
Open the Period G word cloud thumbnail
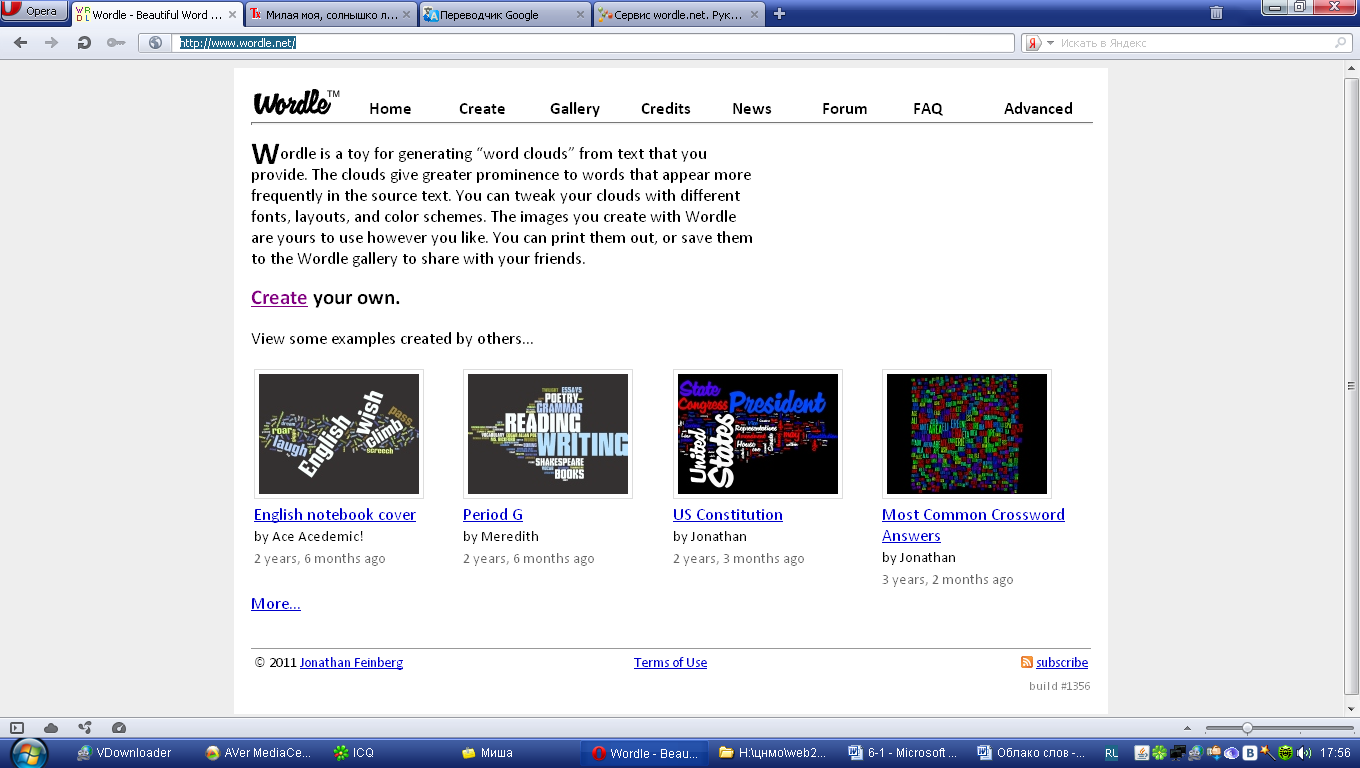548,434
